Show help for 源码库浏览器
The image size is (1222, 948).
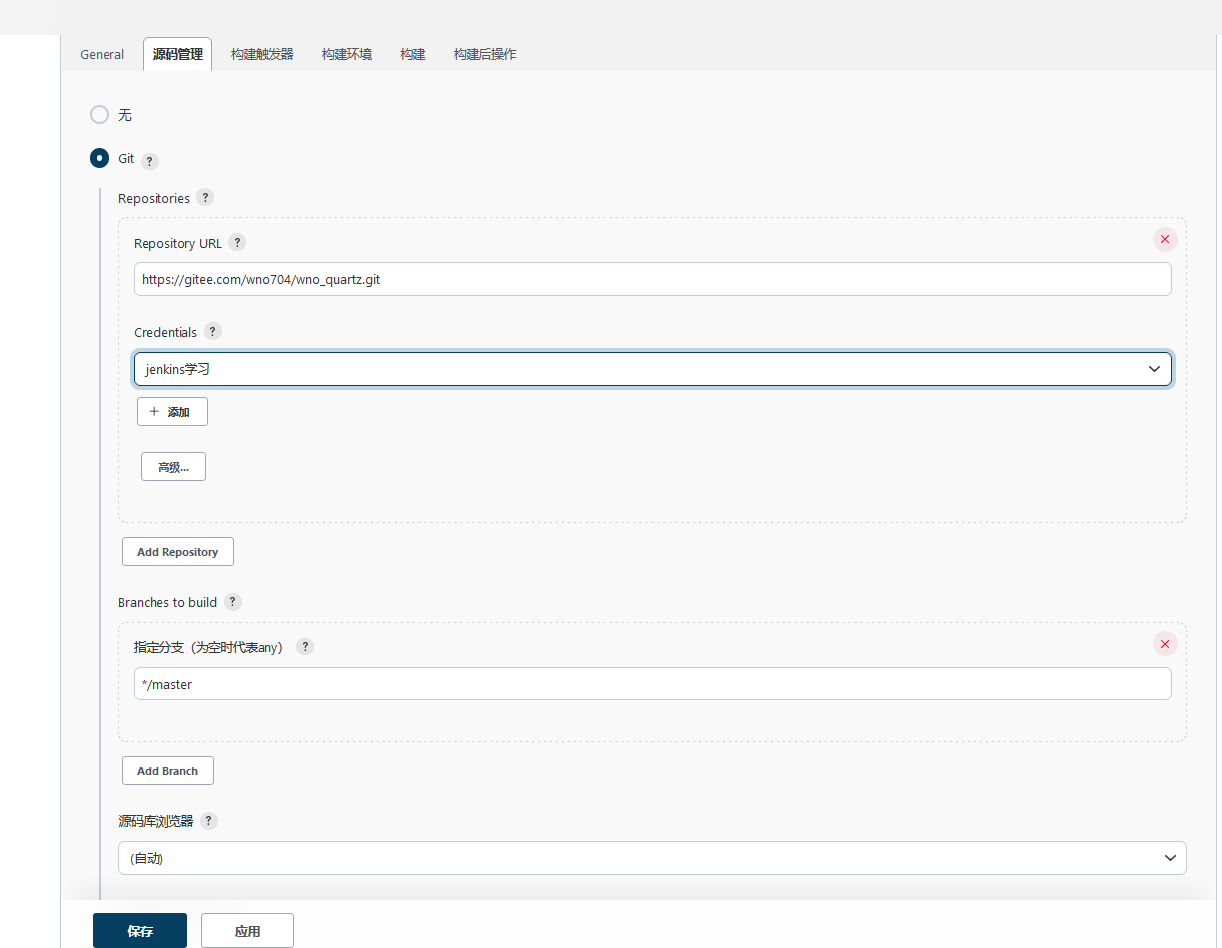pyautogui.click(x=208, y=820)
